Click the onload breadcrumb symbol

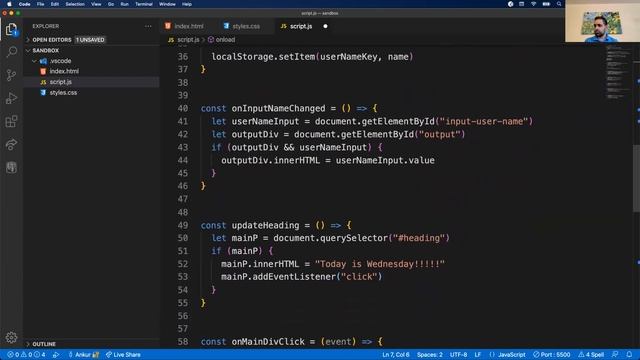221,40
